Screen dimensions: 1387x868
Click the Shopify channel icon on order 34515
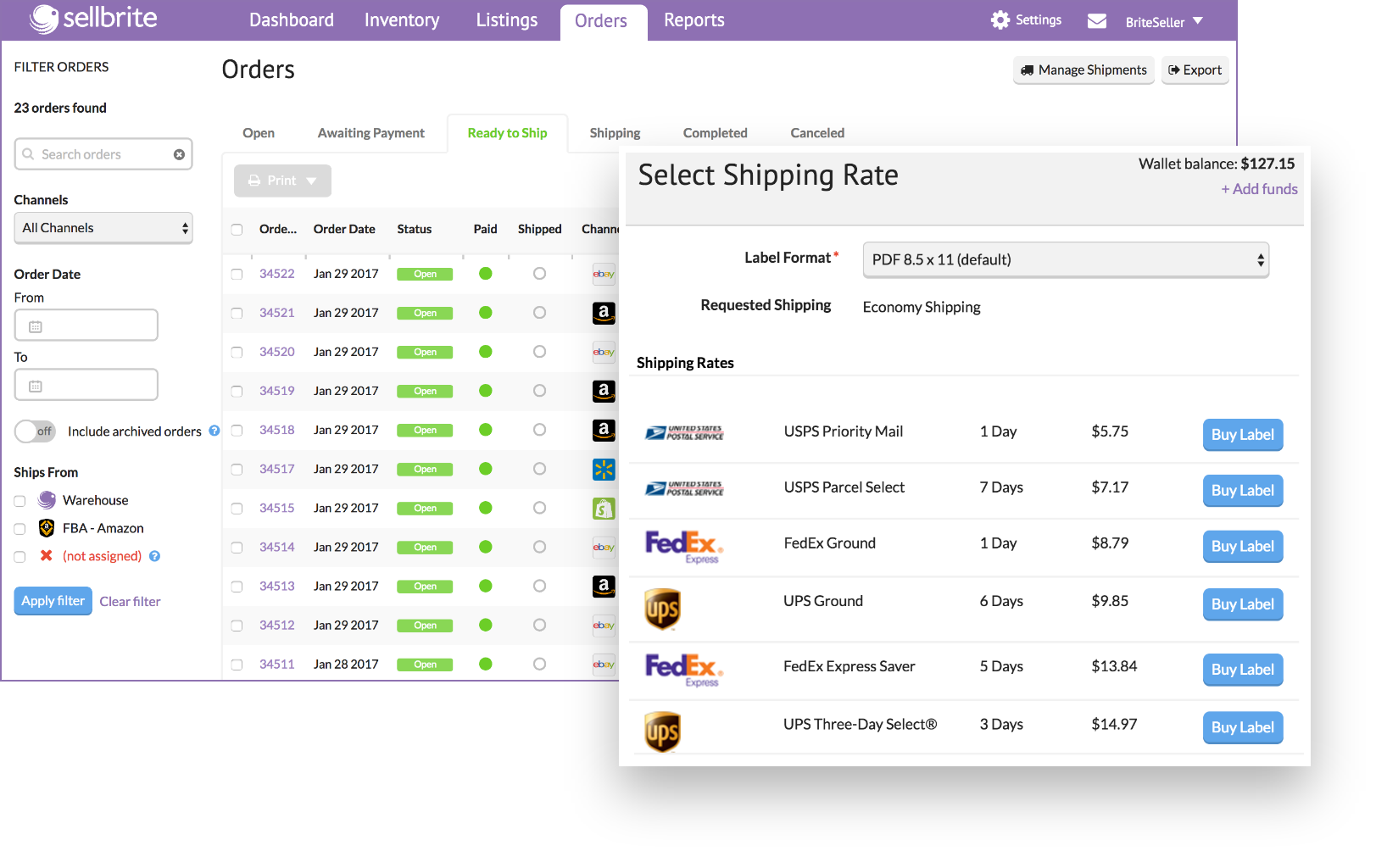604,508
